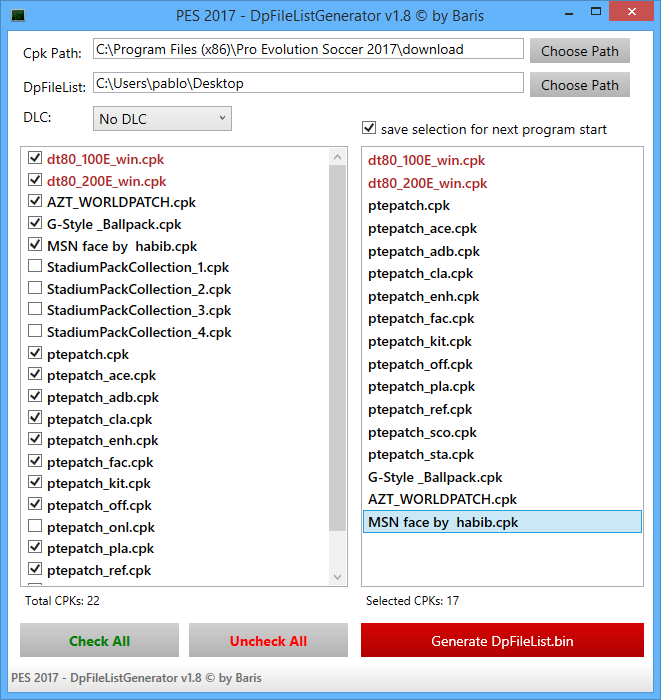Click the Cpk Path input field
The image size is (661, 700).
(x=308, y=49)
